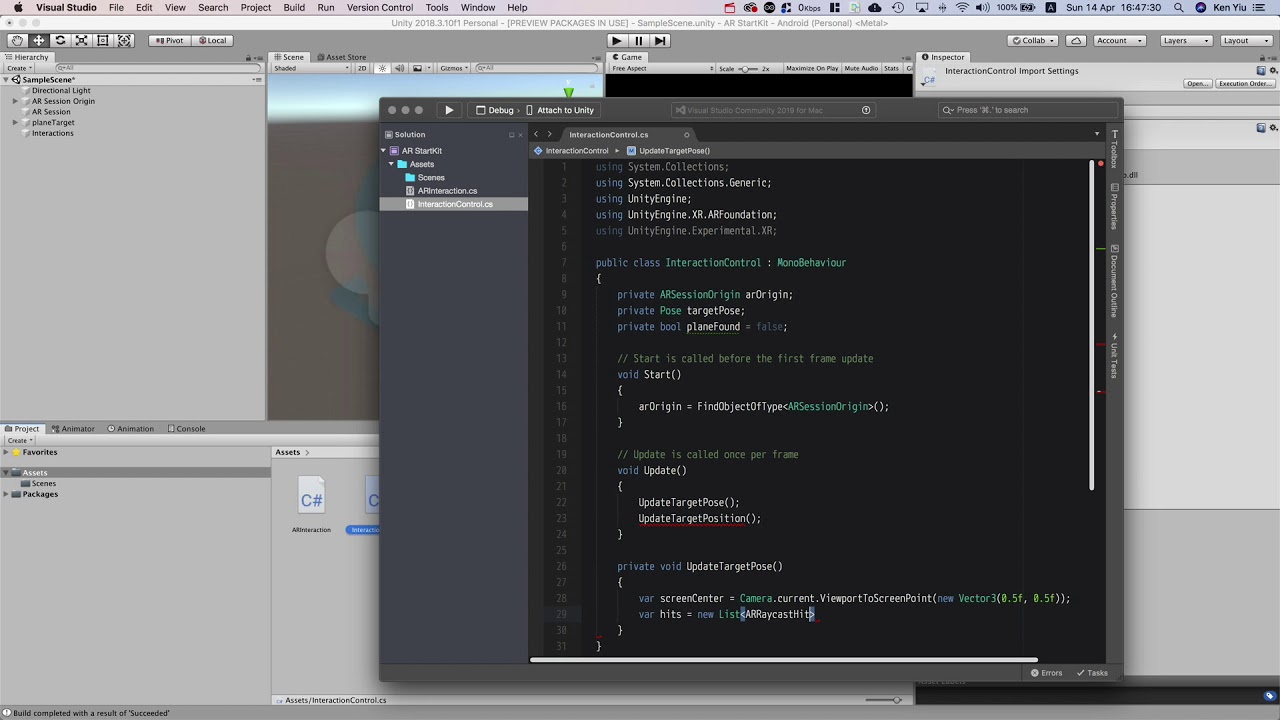Select the Rotate tool in Unity toolbar
This screenshot has height=720, width=1280.
coord(60,40)
